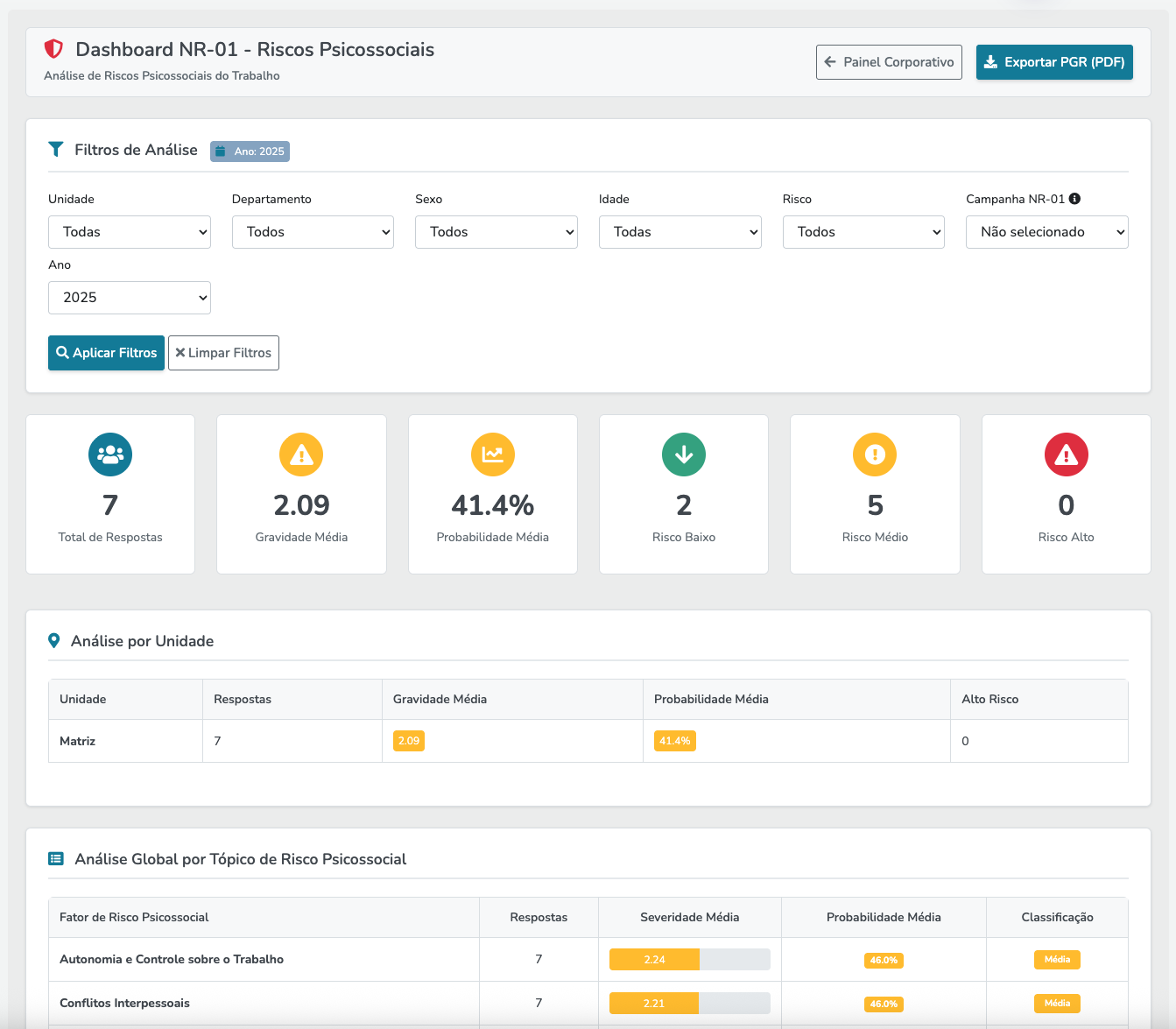Click the location pin beside Análise por Unidade
Screen dimensions: 1176x1029
55,640
